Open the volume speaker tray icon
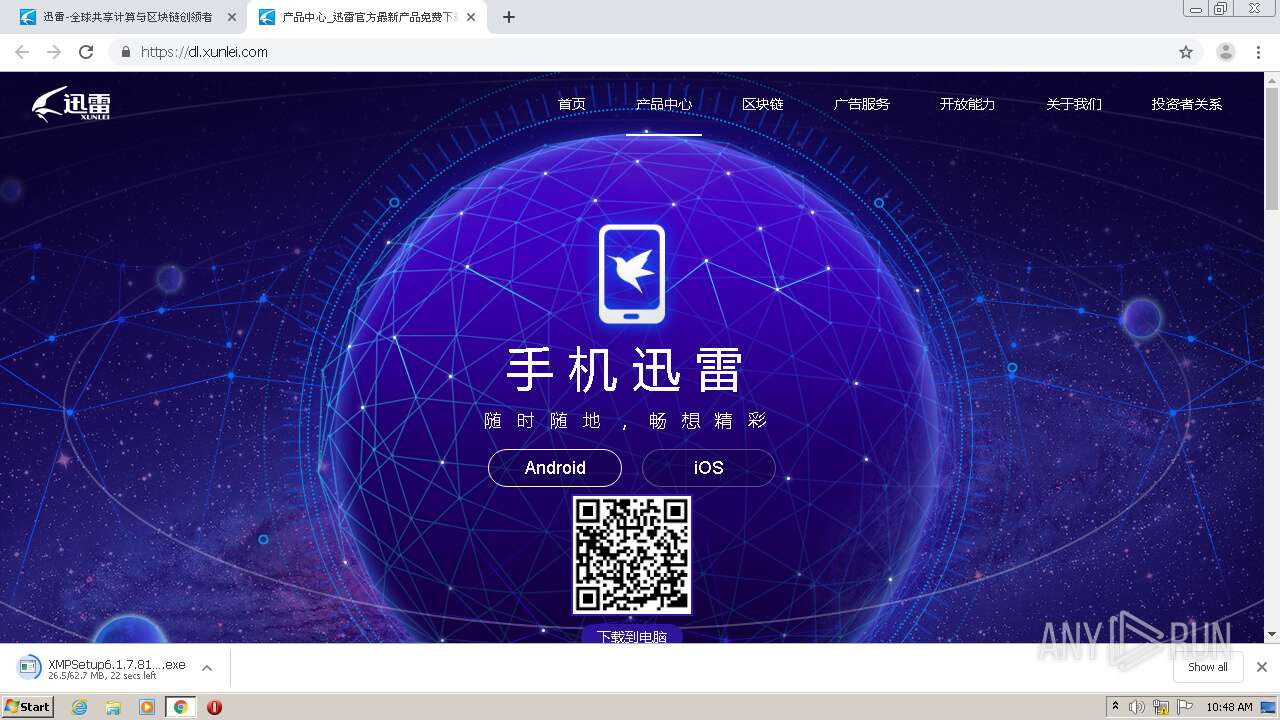This screenshot has width=1280, height=720. pyautogui.click(x=1137, y=707)
